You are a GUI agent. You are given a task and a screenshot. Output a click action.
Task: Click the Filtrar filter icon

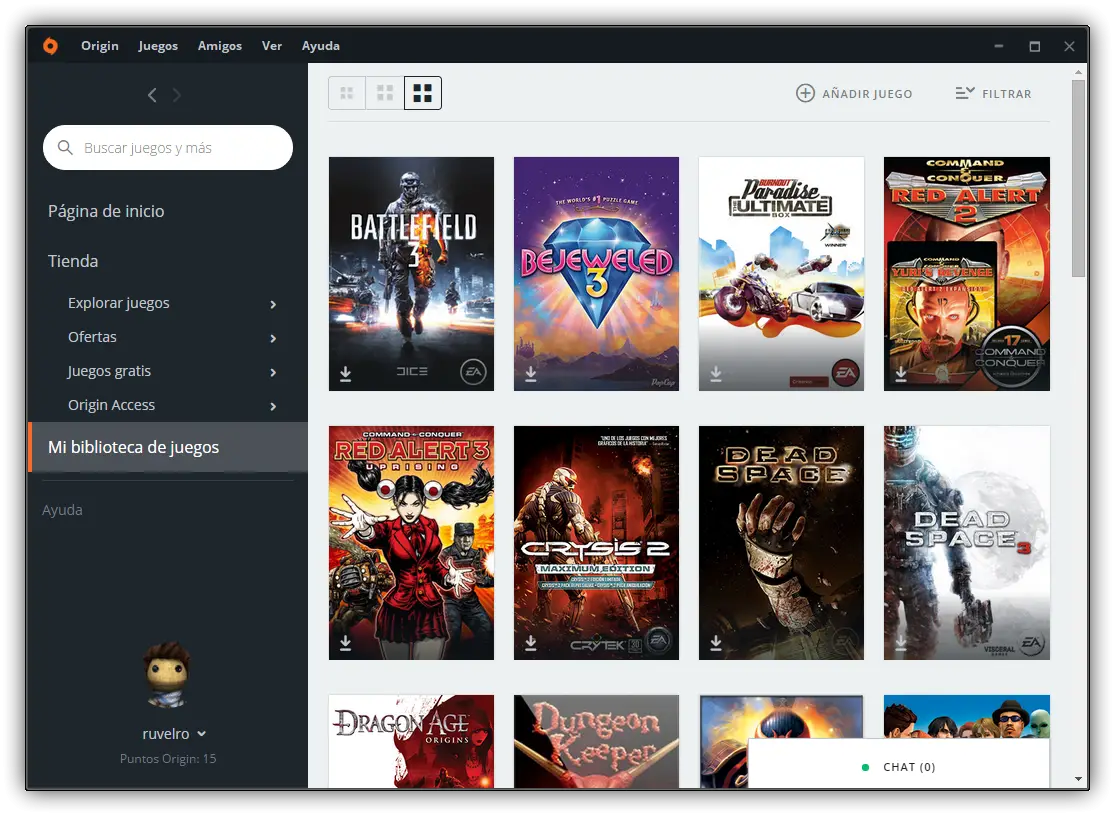point(964,93)
